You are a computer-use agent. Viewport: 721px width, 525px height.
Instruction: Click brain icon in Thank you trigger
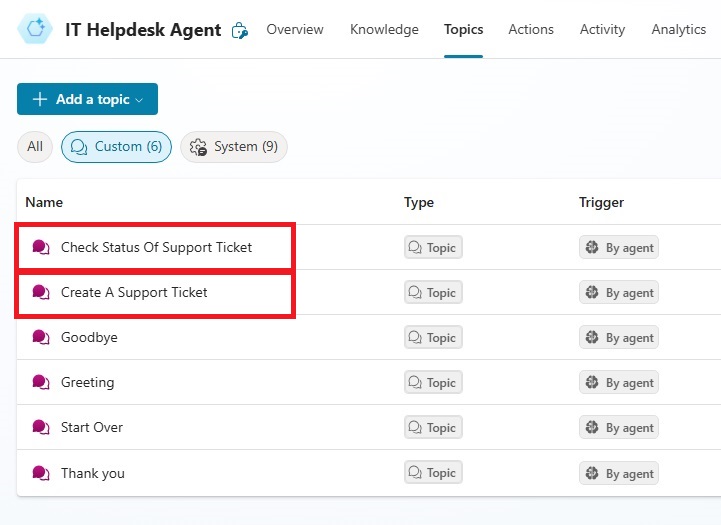coord(592,473)
